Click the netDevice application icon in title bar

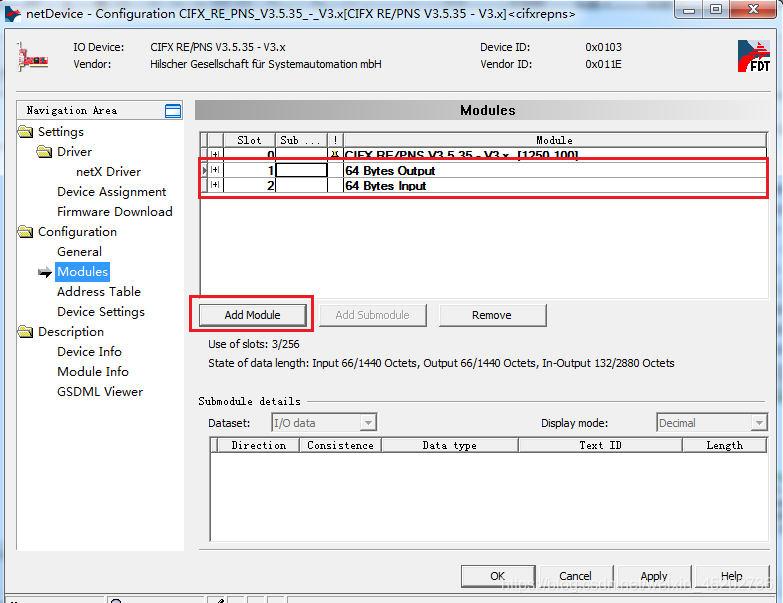coord(12,13)
